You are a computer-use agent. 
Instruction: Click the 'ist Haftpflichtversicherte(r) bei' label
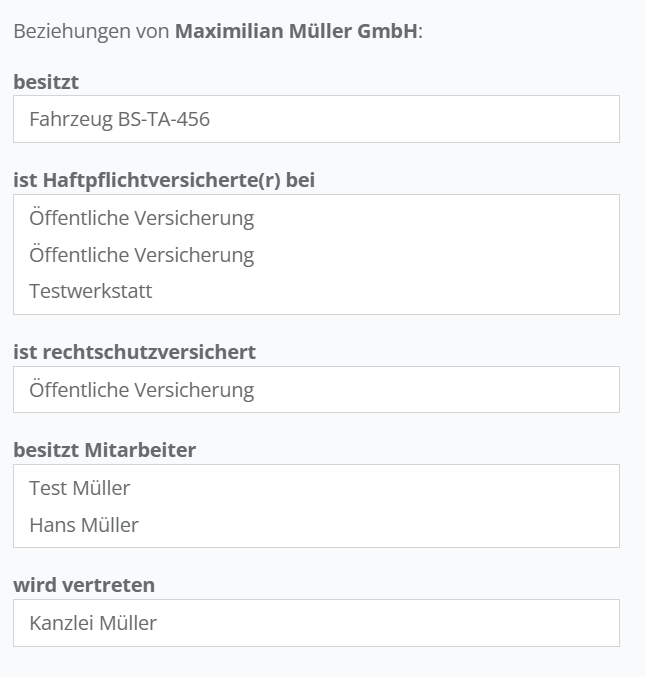(x=171, y=180)
